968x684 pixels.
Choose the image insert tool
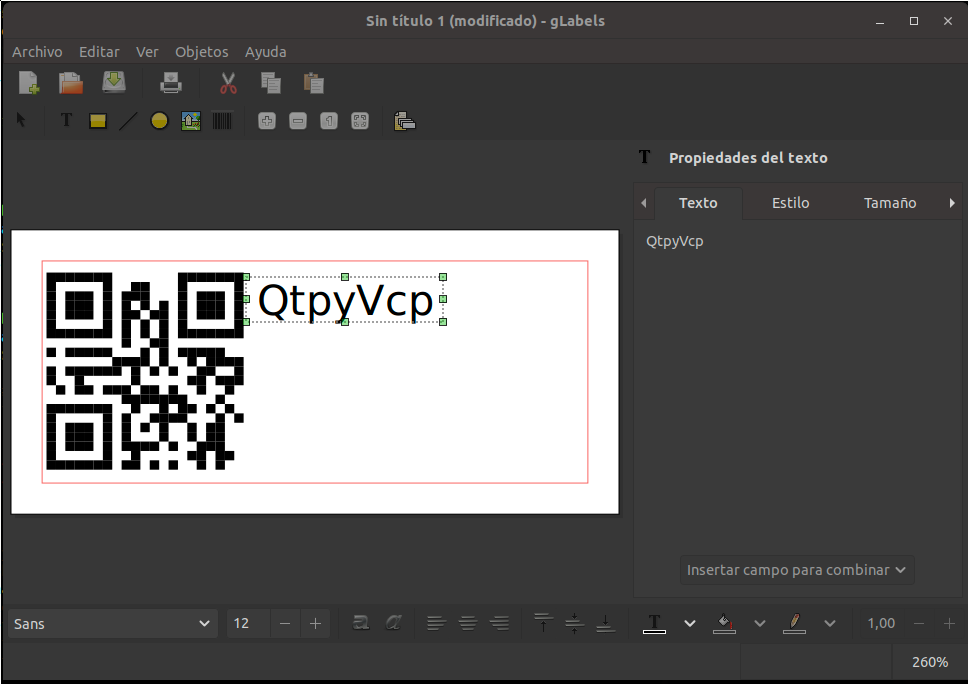(191, 121)
